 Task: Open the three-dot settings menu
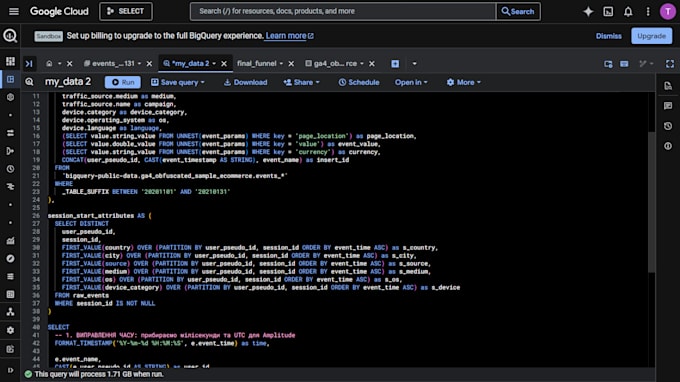pos(648,12)
